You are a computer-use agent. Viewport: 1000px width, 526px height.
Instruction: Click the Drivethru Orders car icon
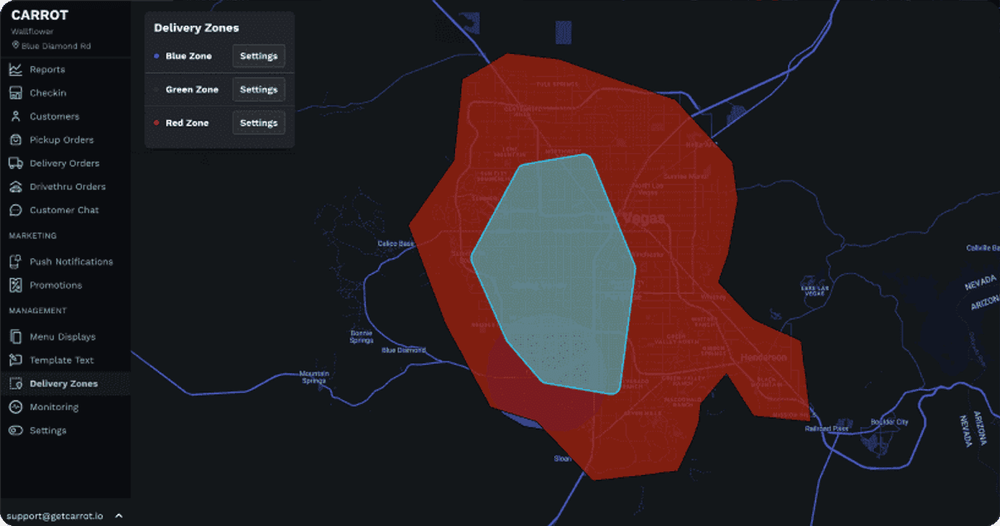coord(16,187)
